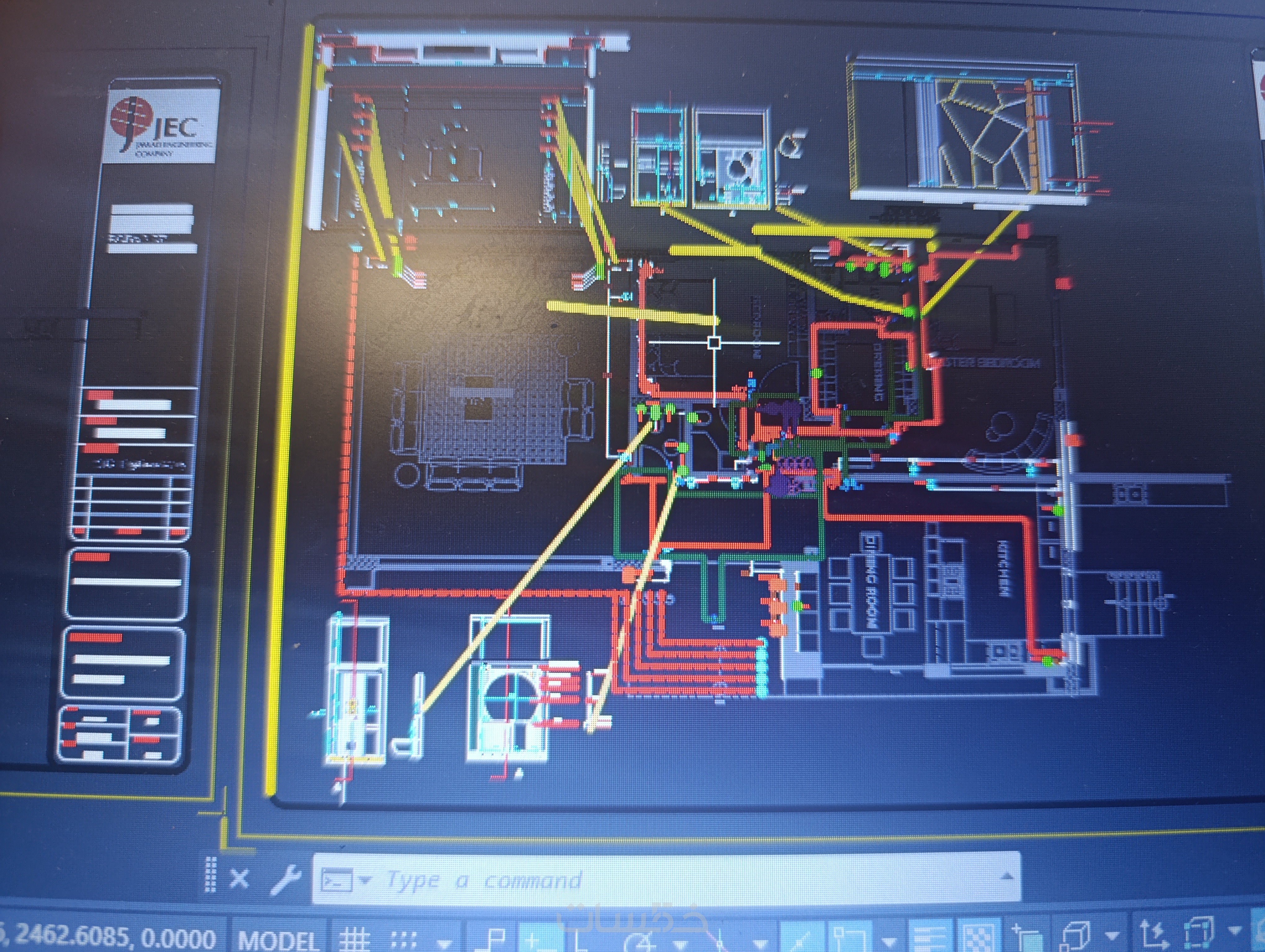Toggle snap mode dots icon
This screenshot has width=1265, height=952.
pyautogui.click(x=404, y=939)
